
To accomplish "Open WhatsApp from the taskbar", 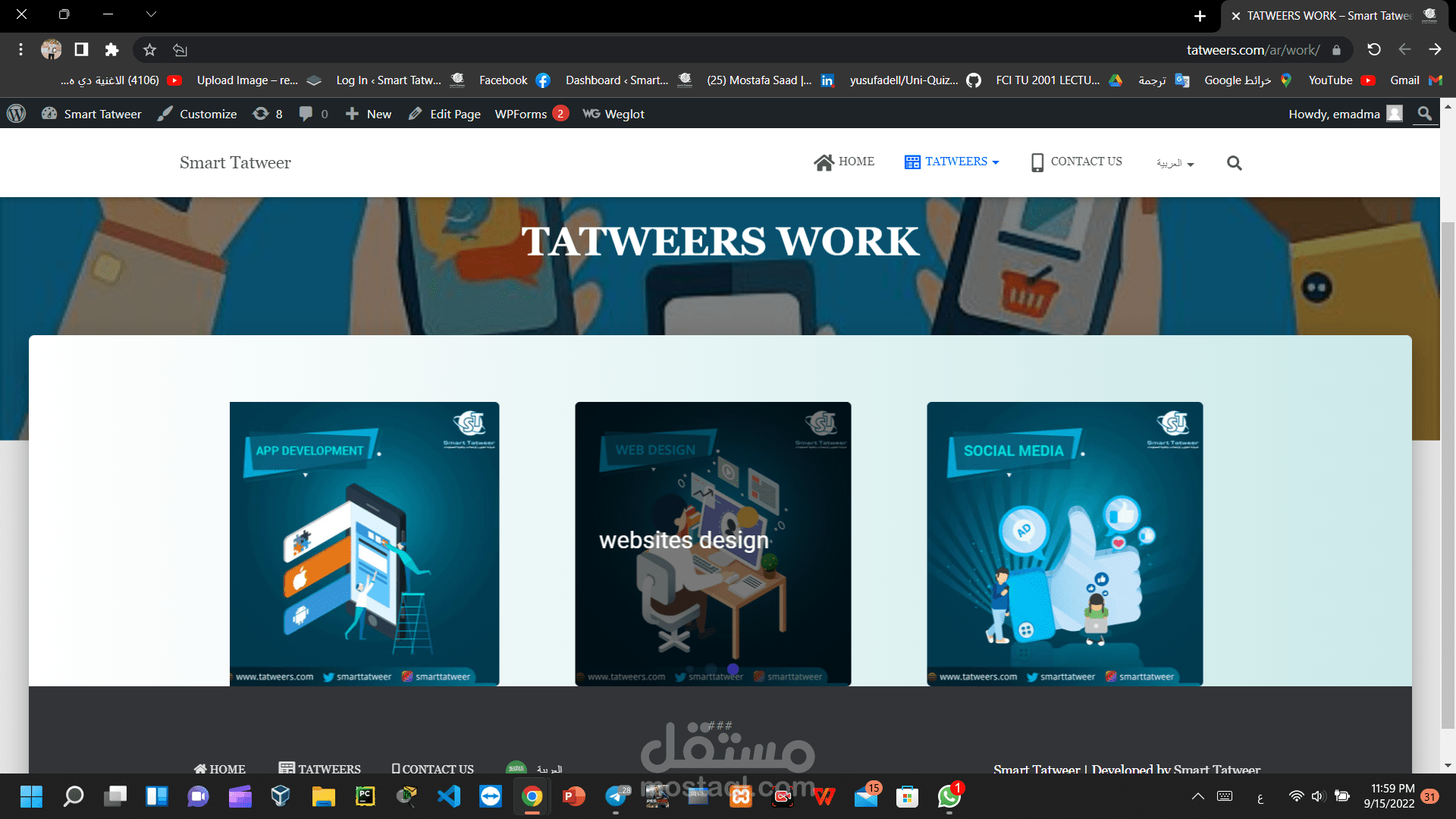I will pyautogui.click(x=949, y=796).
